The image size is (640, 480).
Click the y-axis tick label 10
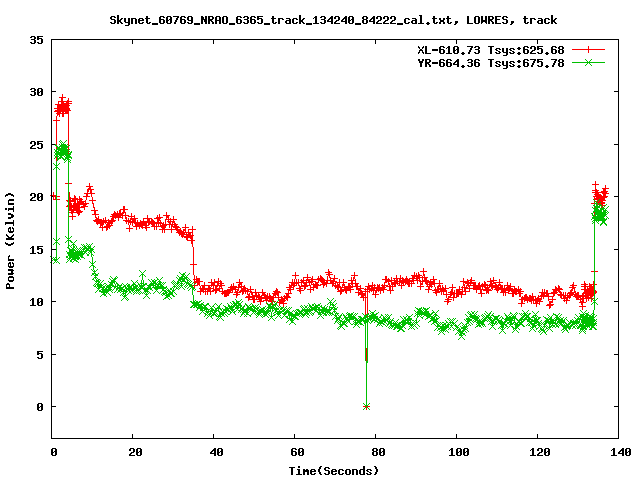[36, 302]
